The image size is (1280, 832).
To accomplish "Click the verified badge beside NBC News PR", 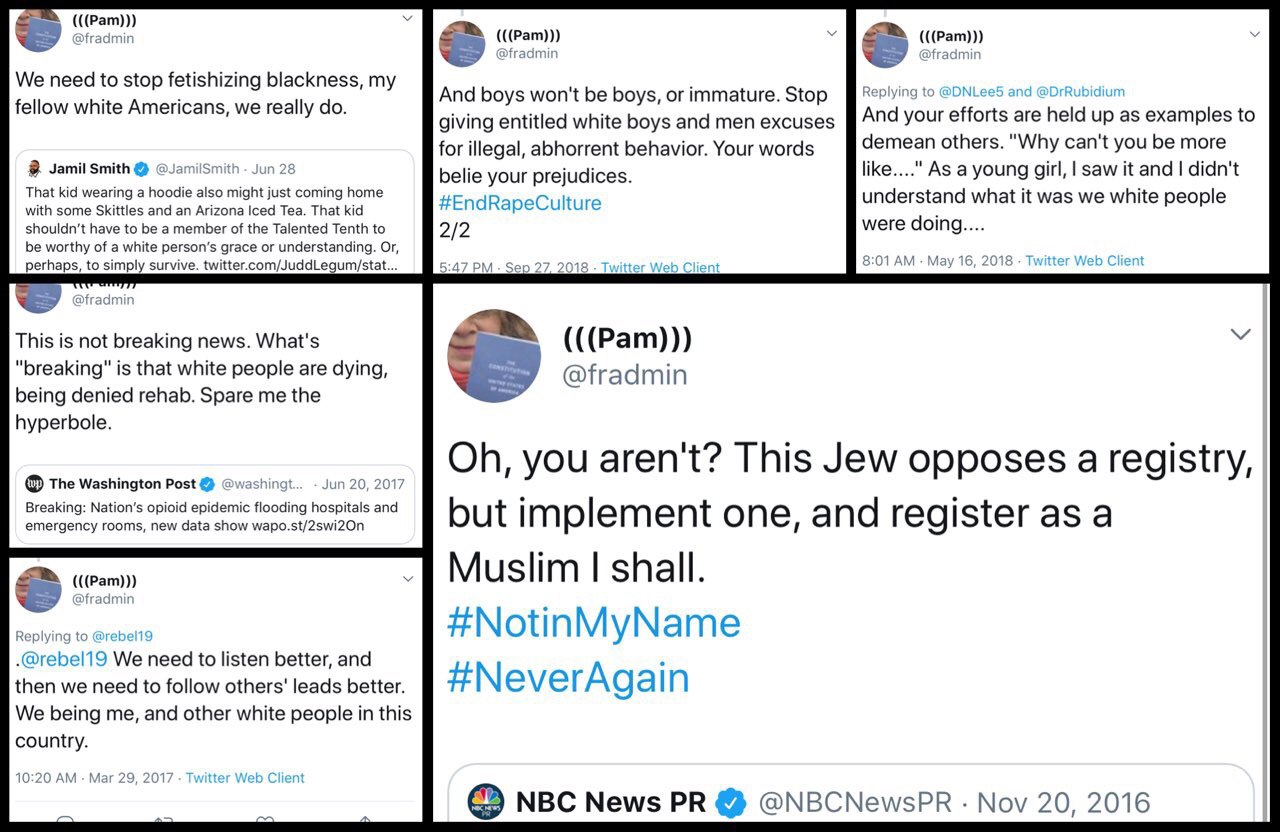I will pos(732,802).
